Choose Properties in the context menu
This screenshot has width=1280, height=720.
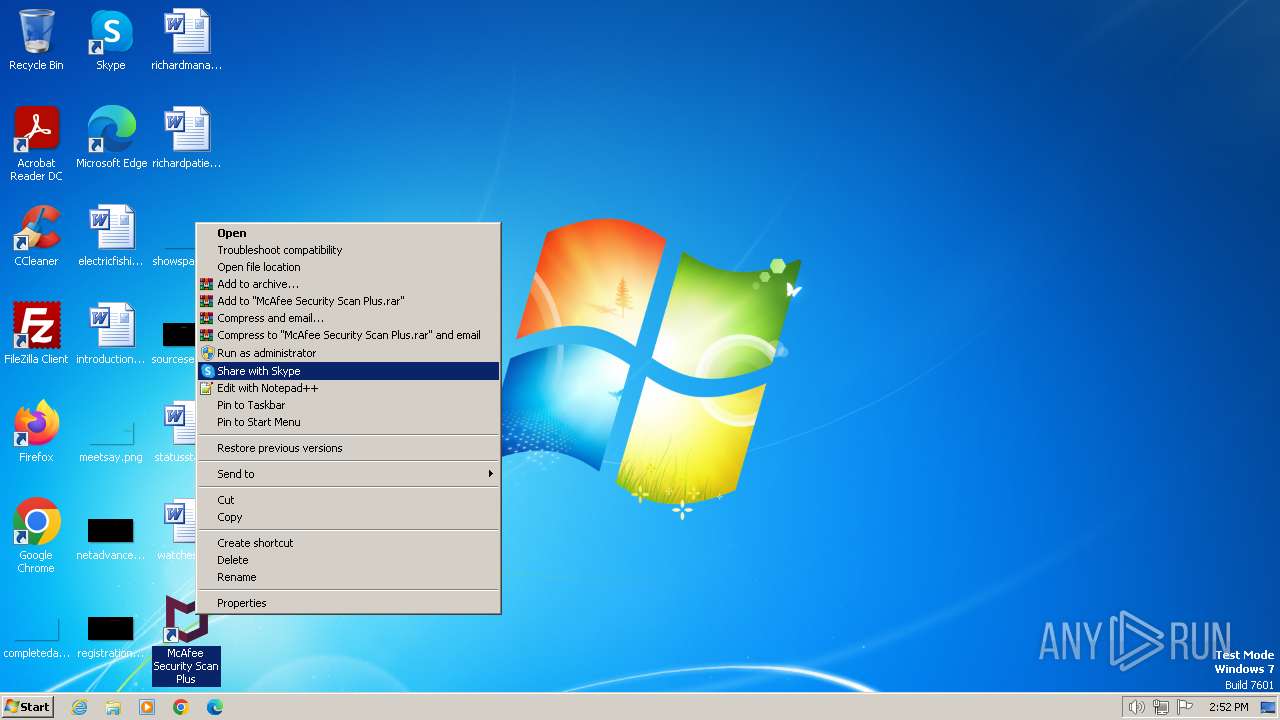[x=348, y=603]
